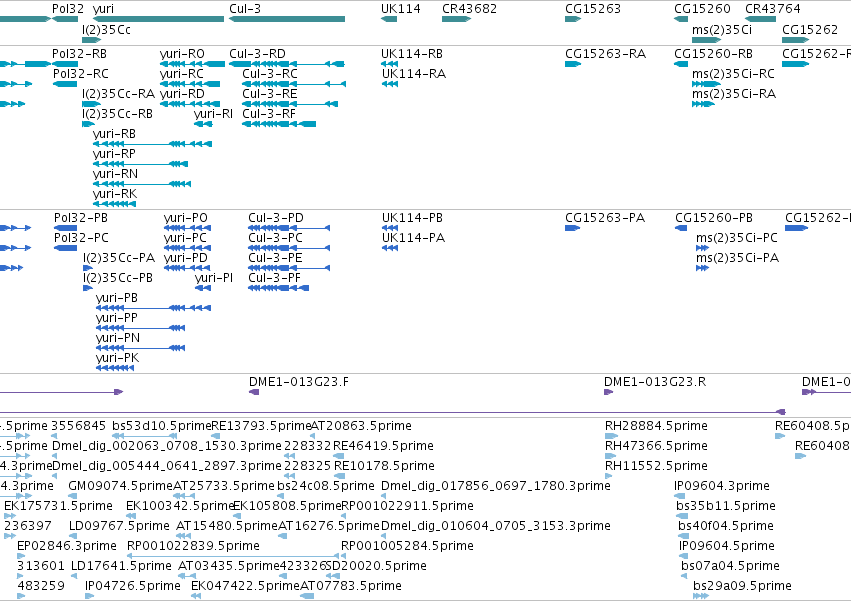Select the Pol32 gene label

[68, 9]
